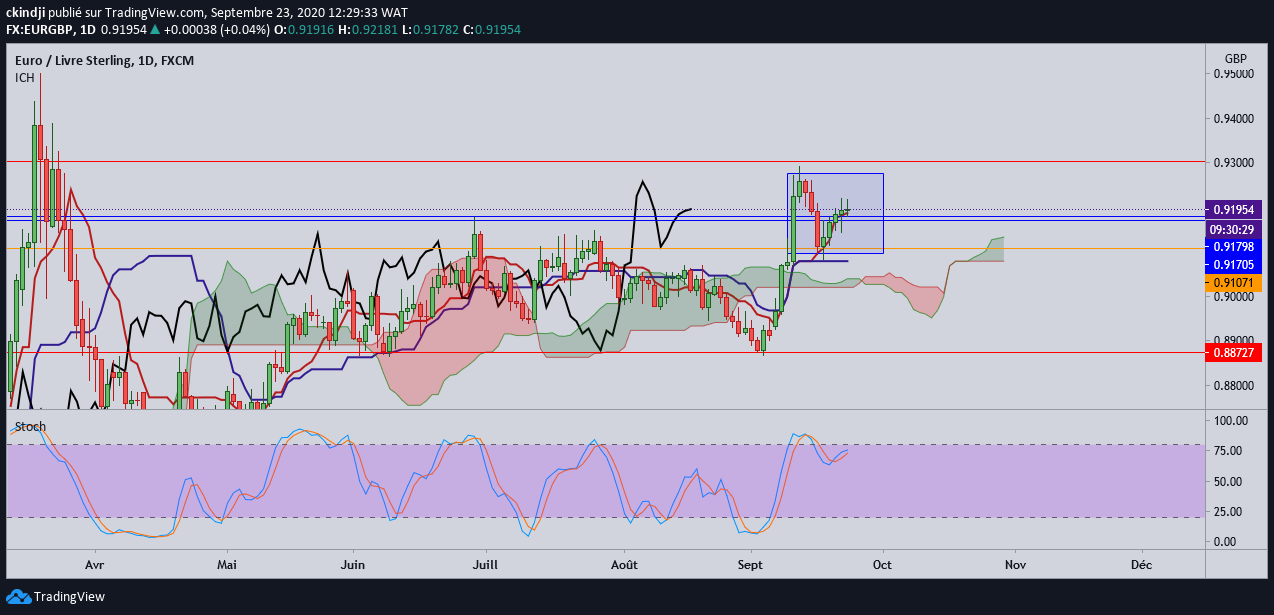Click the blue 0.91705 price label

tap(1234, 265)
